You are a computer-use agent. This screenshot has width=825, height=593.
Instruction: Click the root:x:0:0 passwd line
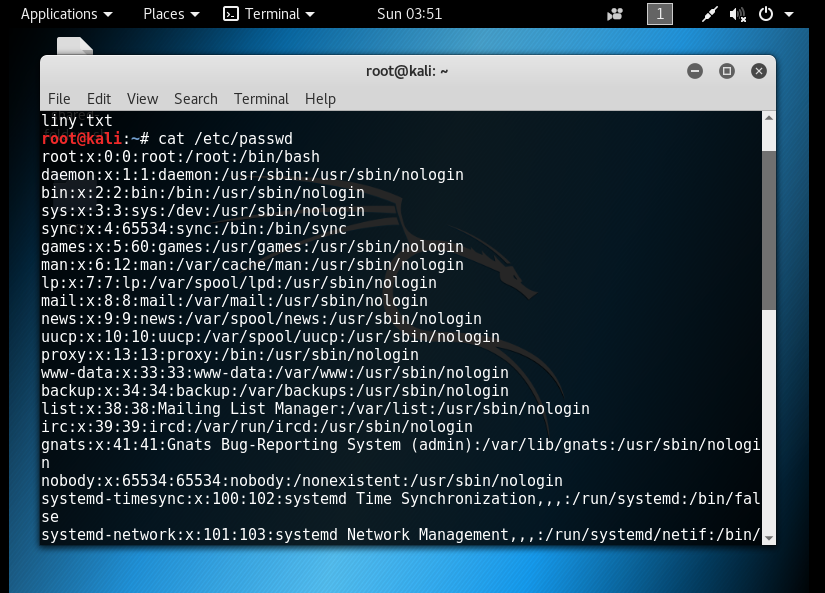coord(180,157)
